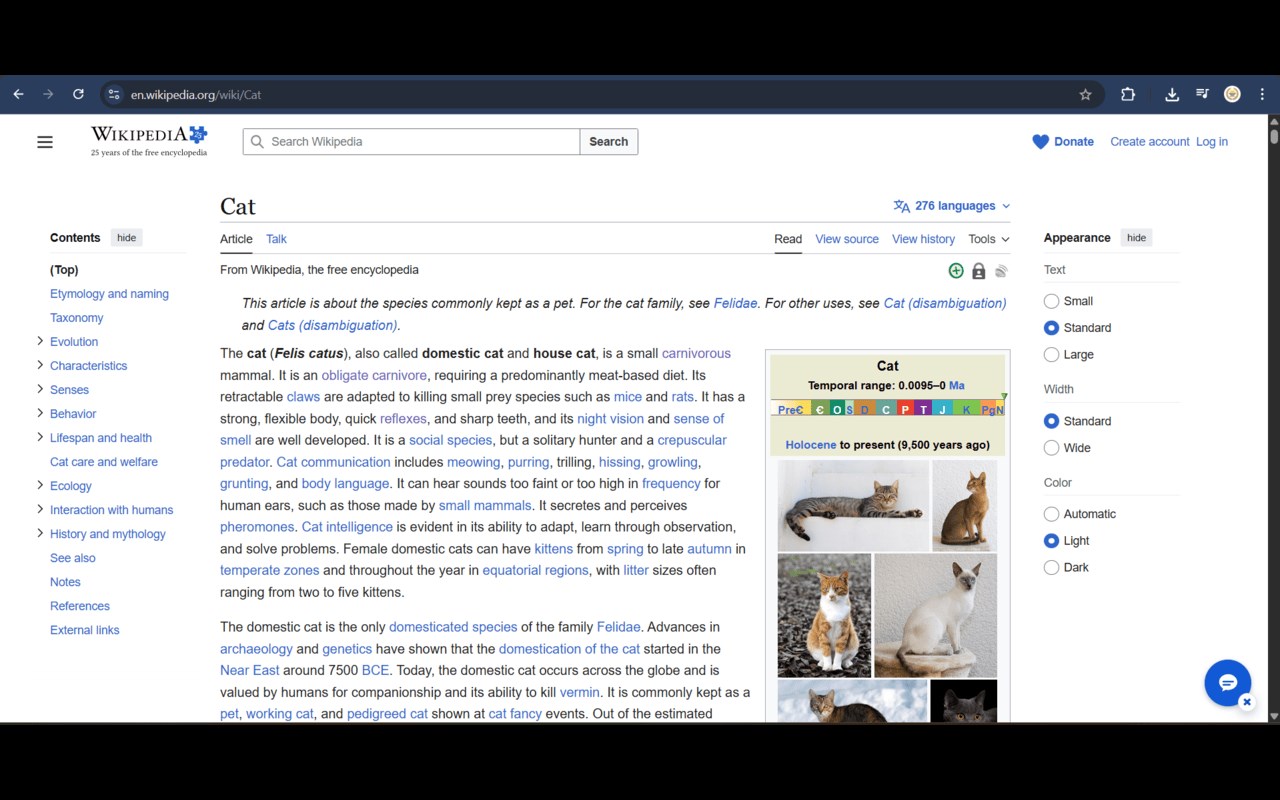This screenshot has width=1280, height=800.
Task: Jump to Cat care and welfare section
Action: [104, 462]
